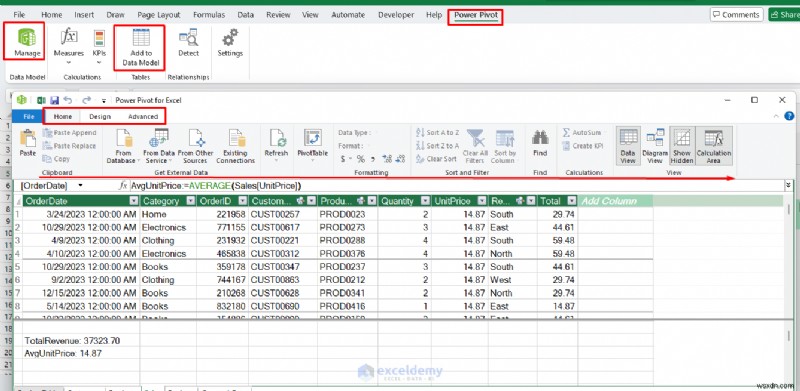Image resolution: width=800 pixels, height=391 pixels.
Task: Switch to the Design tab
Action: click(100, 116)
